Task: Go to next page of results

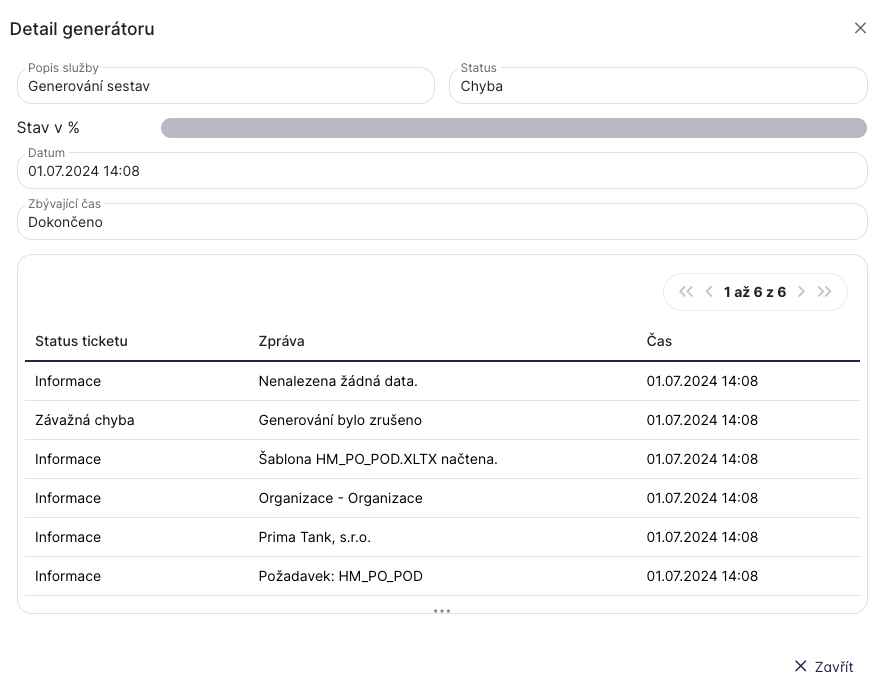Action: pos(801,292)
